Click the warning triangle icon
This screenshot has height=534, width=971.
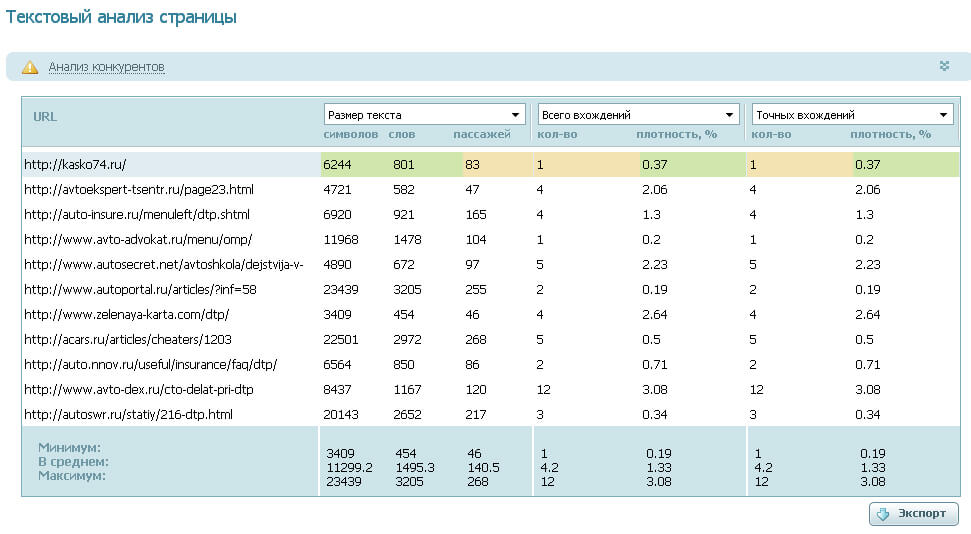[x=30, y=67]
